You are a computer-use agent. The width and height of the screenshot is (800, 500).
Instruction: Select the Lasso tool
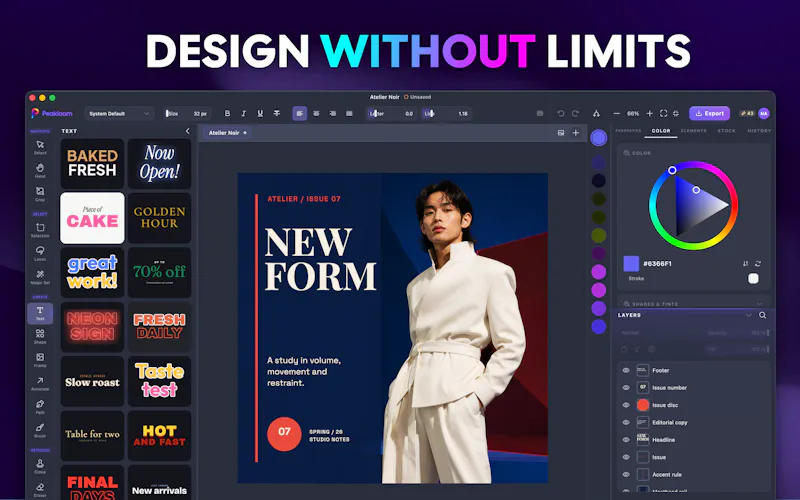click(x=40, y=253)
